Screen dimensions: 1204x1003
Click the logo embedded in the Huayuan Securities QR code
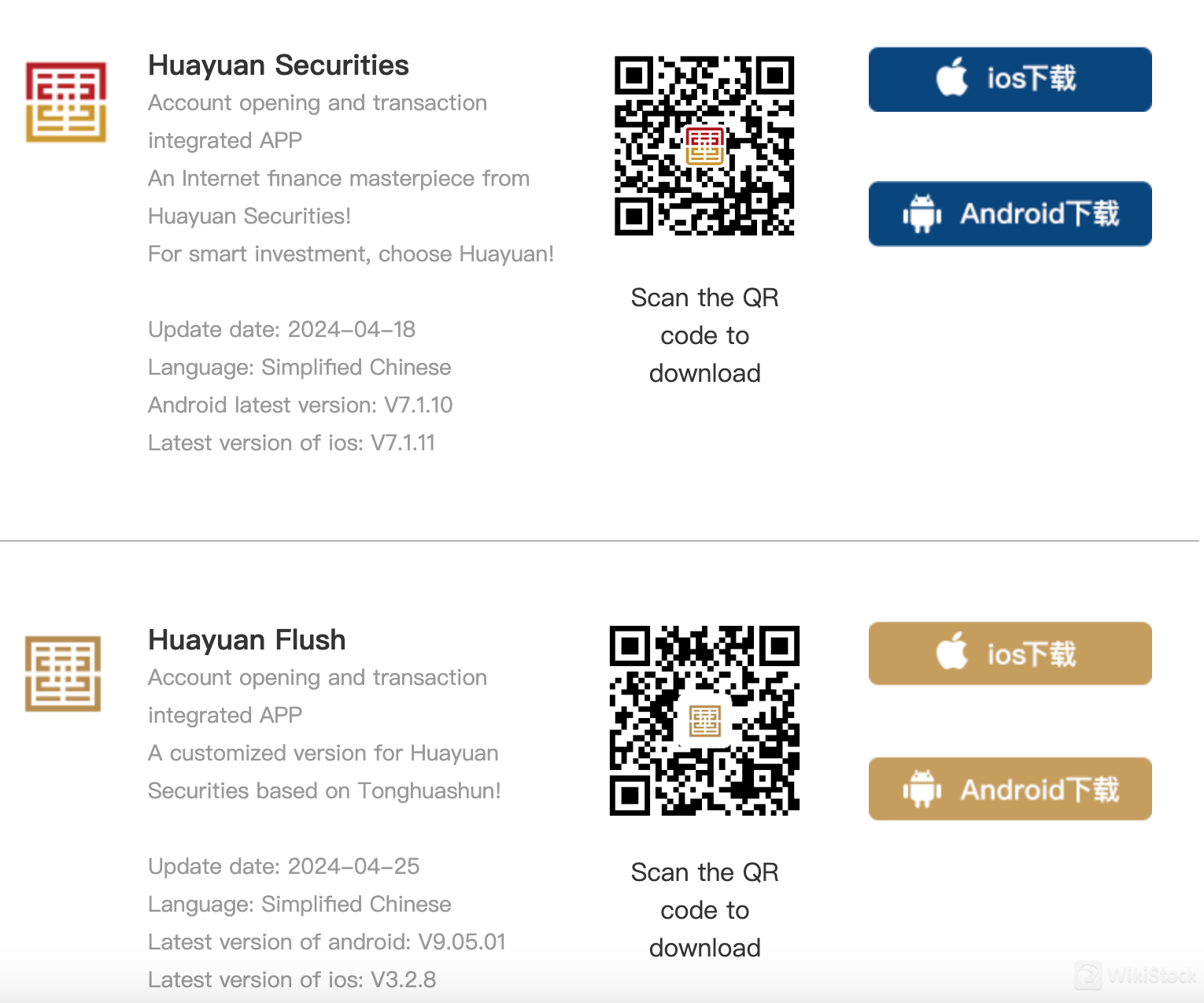[x=706, y=146]
